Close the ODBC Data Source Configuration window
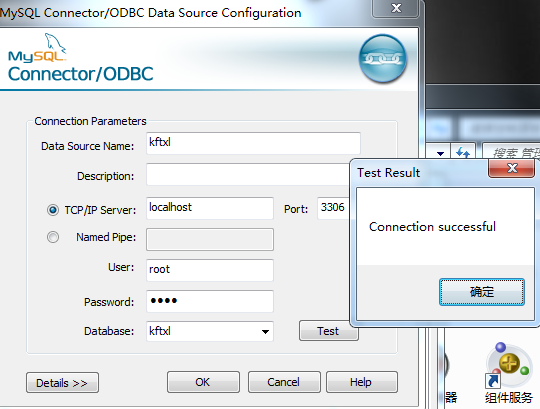This screenshot has width=540, height=409. click(x=396, y=8)
